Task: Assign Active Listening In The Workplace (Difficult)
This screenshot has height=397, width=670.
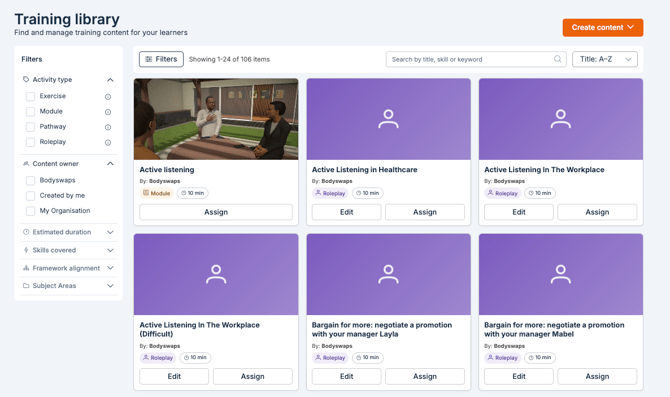Action: coord(253,376)
